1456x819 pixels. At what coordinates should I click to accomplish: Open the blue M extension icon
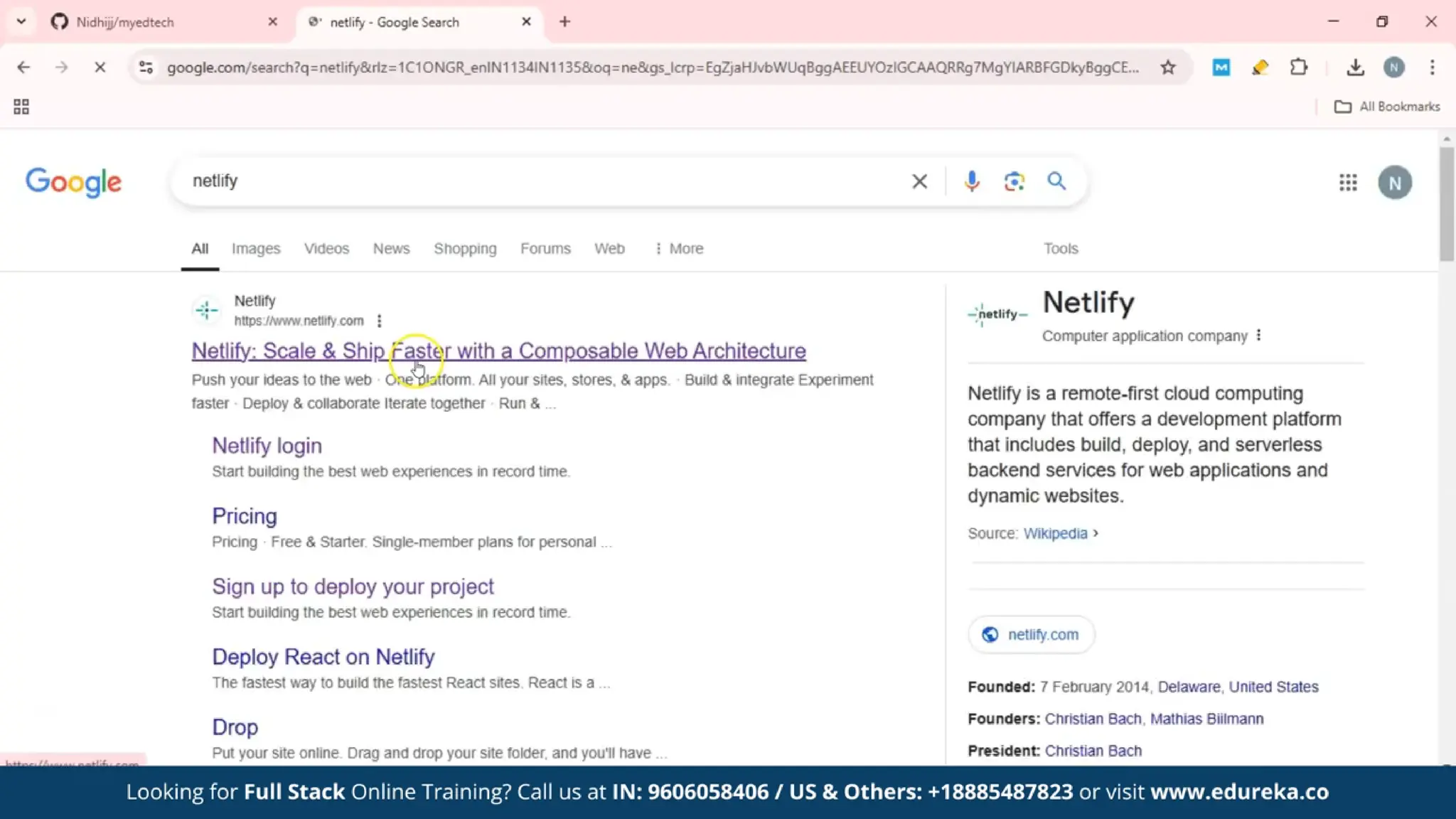pyautogui.click(x=1221, y=68)
